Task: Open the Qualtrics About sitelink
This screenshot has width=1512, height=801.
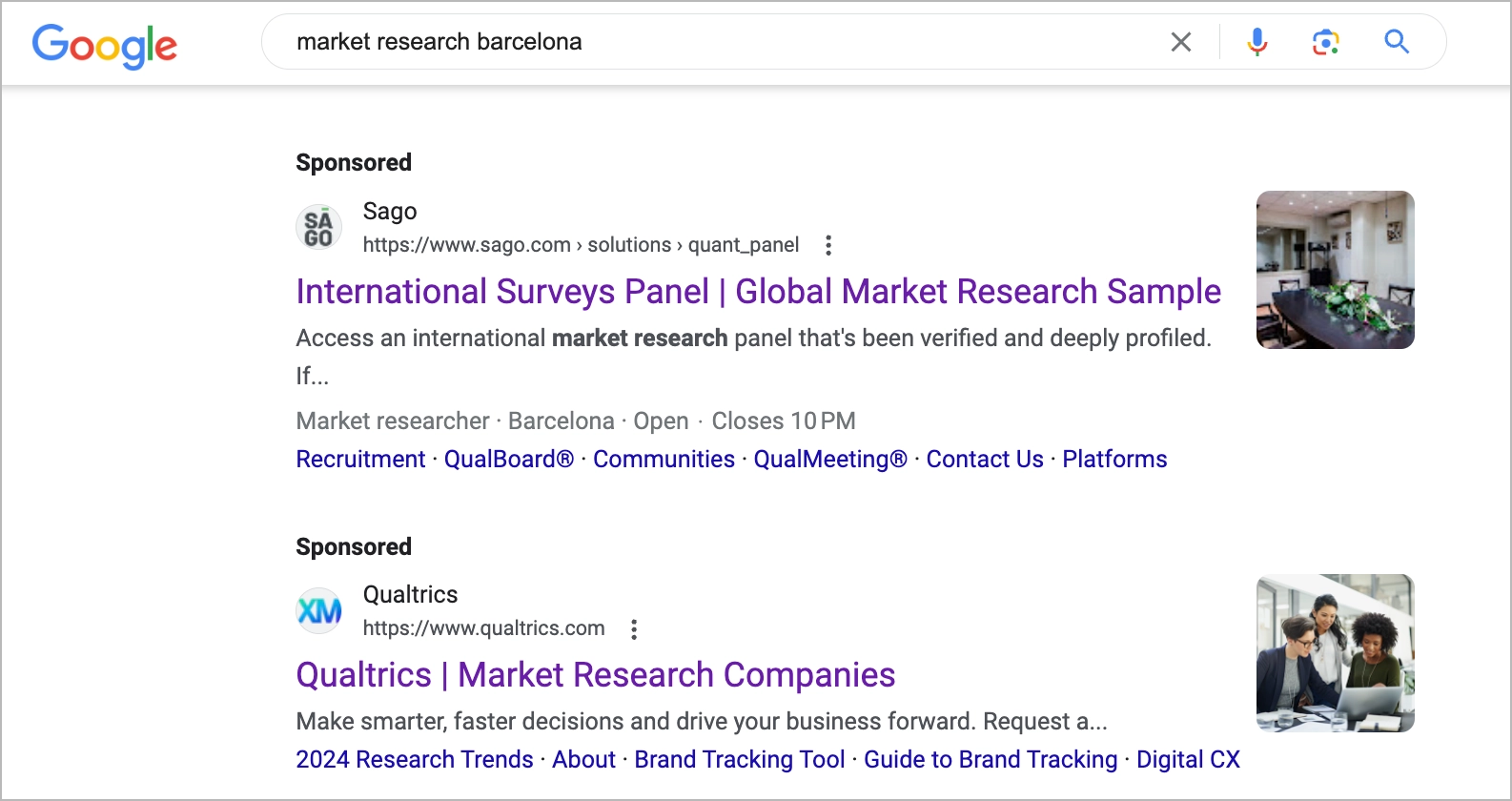Action: pyautogui.click(x=583, y=760)
